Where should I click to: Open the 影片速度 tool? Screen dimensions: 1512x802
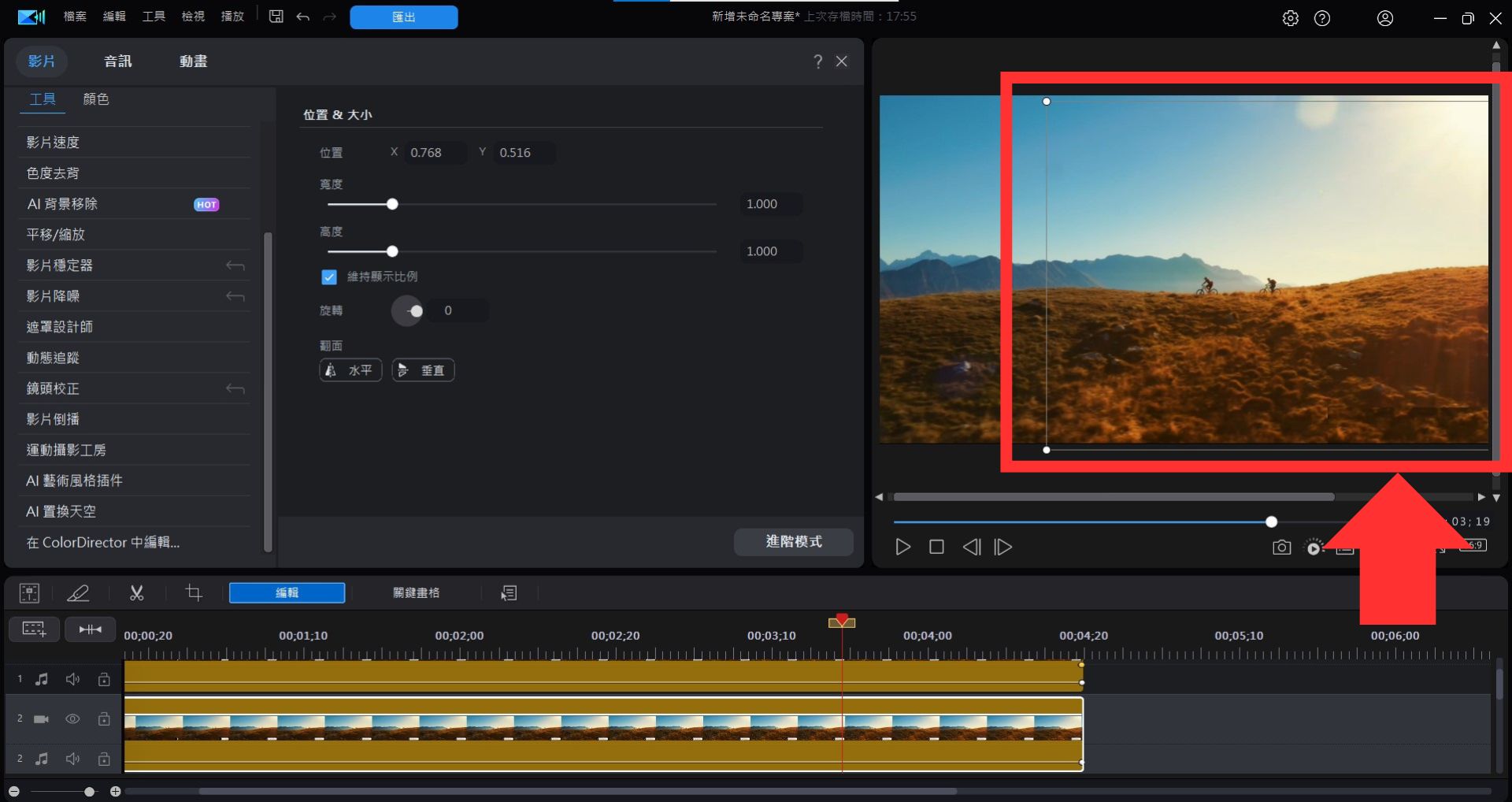tap(134, 143)
